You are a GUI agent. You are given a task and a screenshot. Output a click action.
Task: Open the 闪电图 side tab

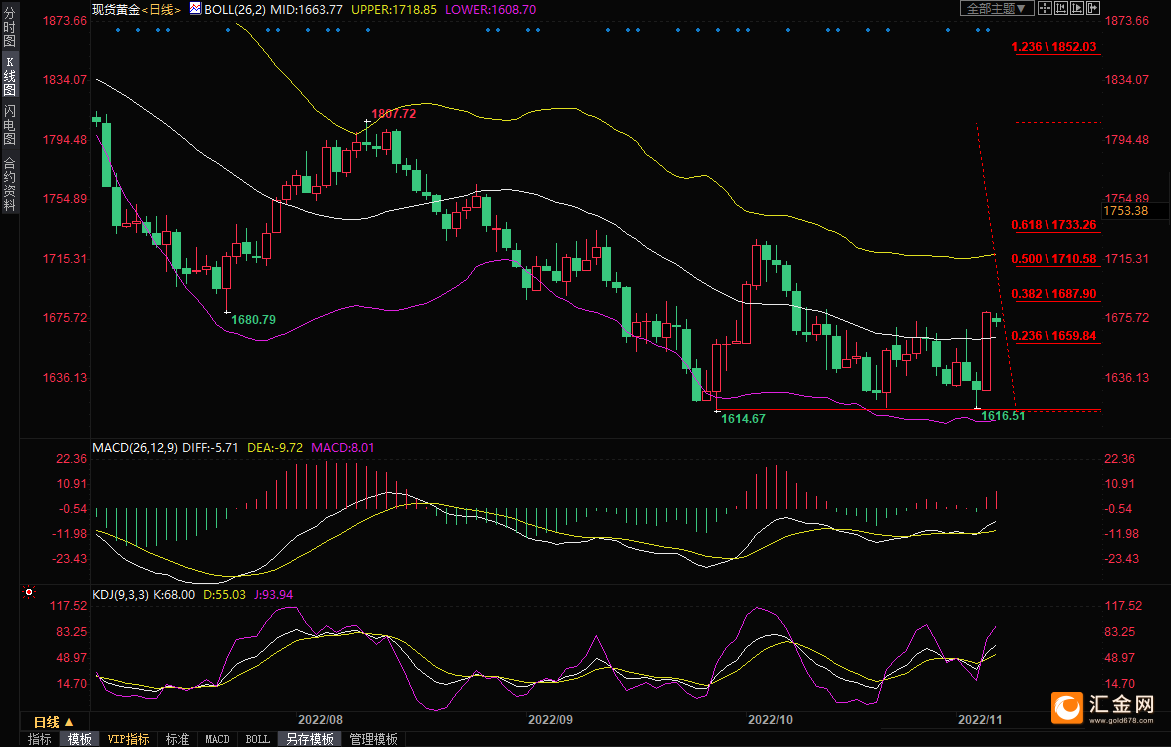[9, 123]
